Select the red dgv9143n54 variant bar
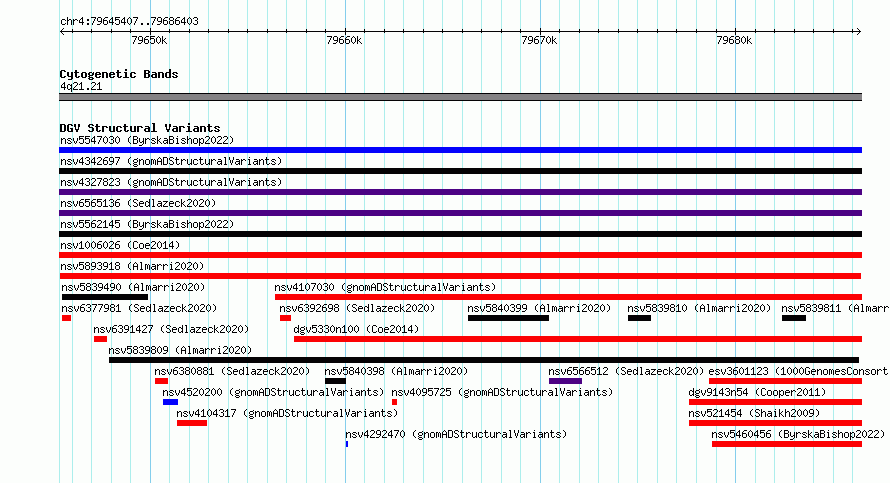The image size is (890, 483). click(x=775, y=402)
